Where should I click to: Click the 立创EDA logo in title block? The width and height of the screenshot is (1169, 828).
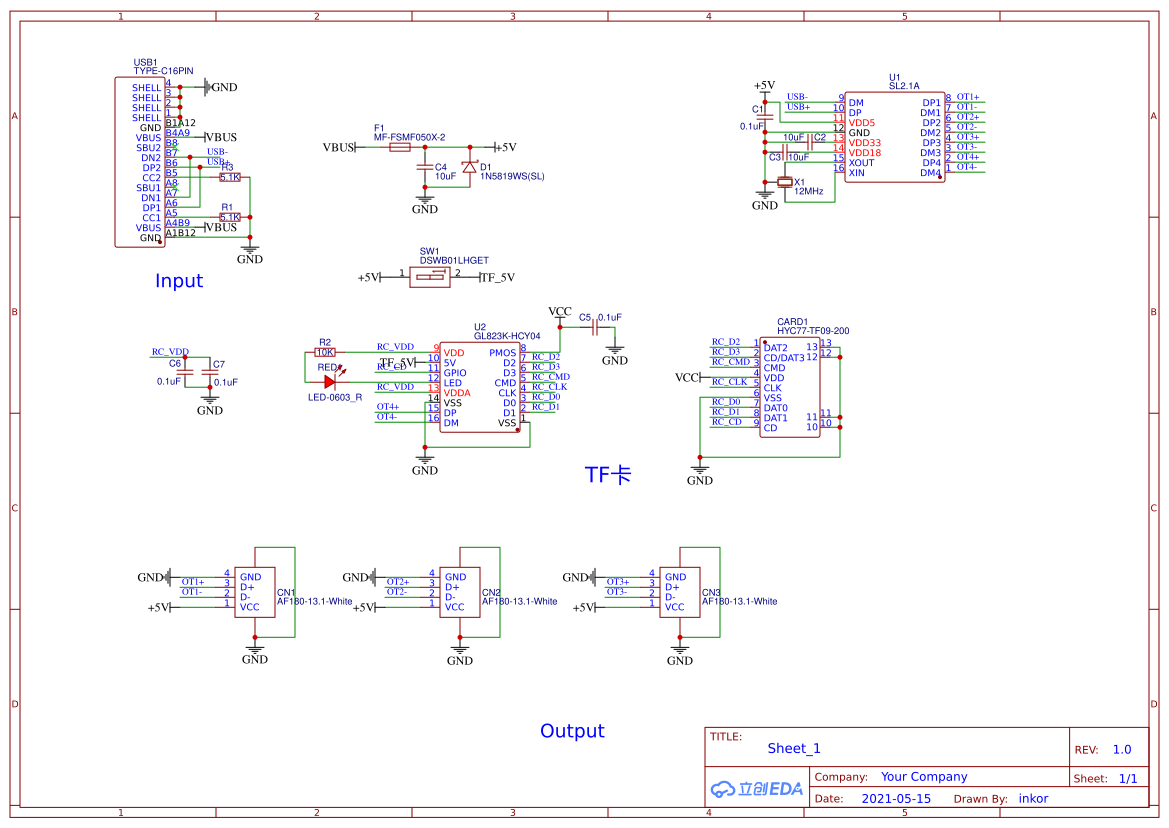click(757, 788)
